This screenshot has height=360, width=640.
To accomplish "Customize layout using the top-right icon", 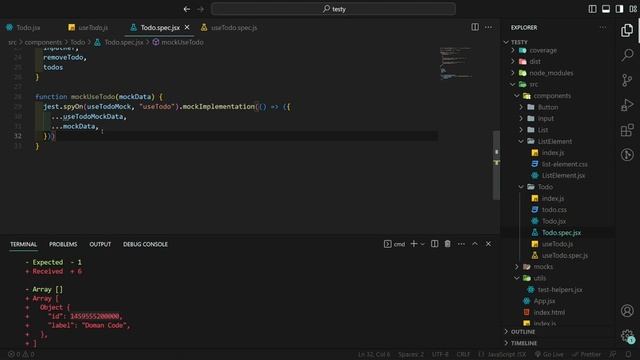I will [633, 9].
